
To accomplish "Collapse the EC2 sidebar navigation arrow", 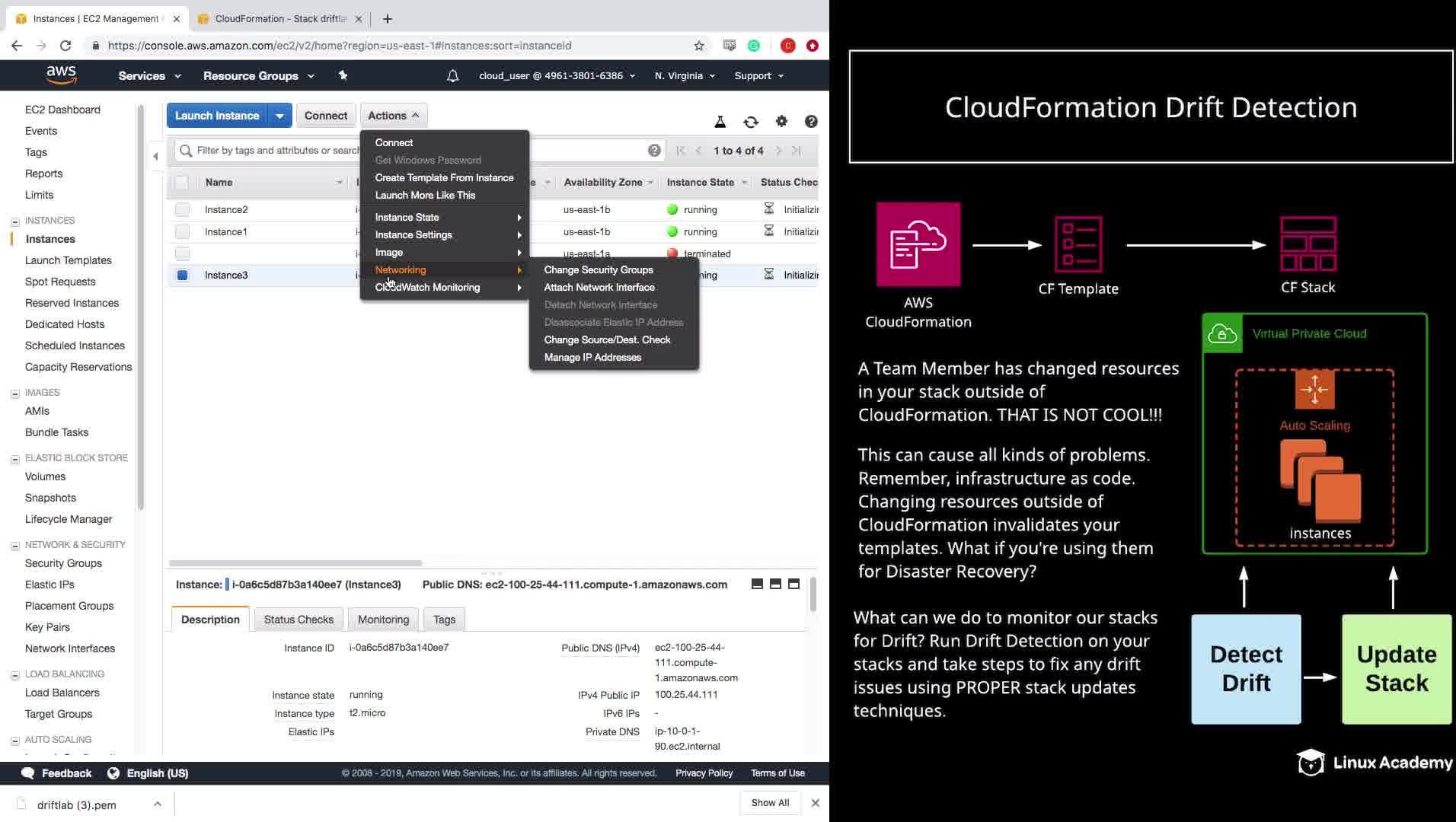I will (x=155, y=157).
